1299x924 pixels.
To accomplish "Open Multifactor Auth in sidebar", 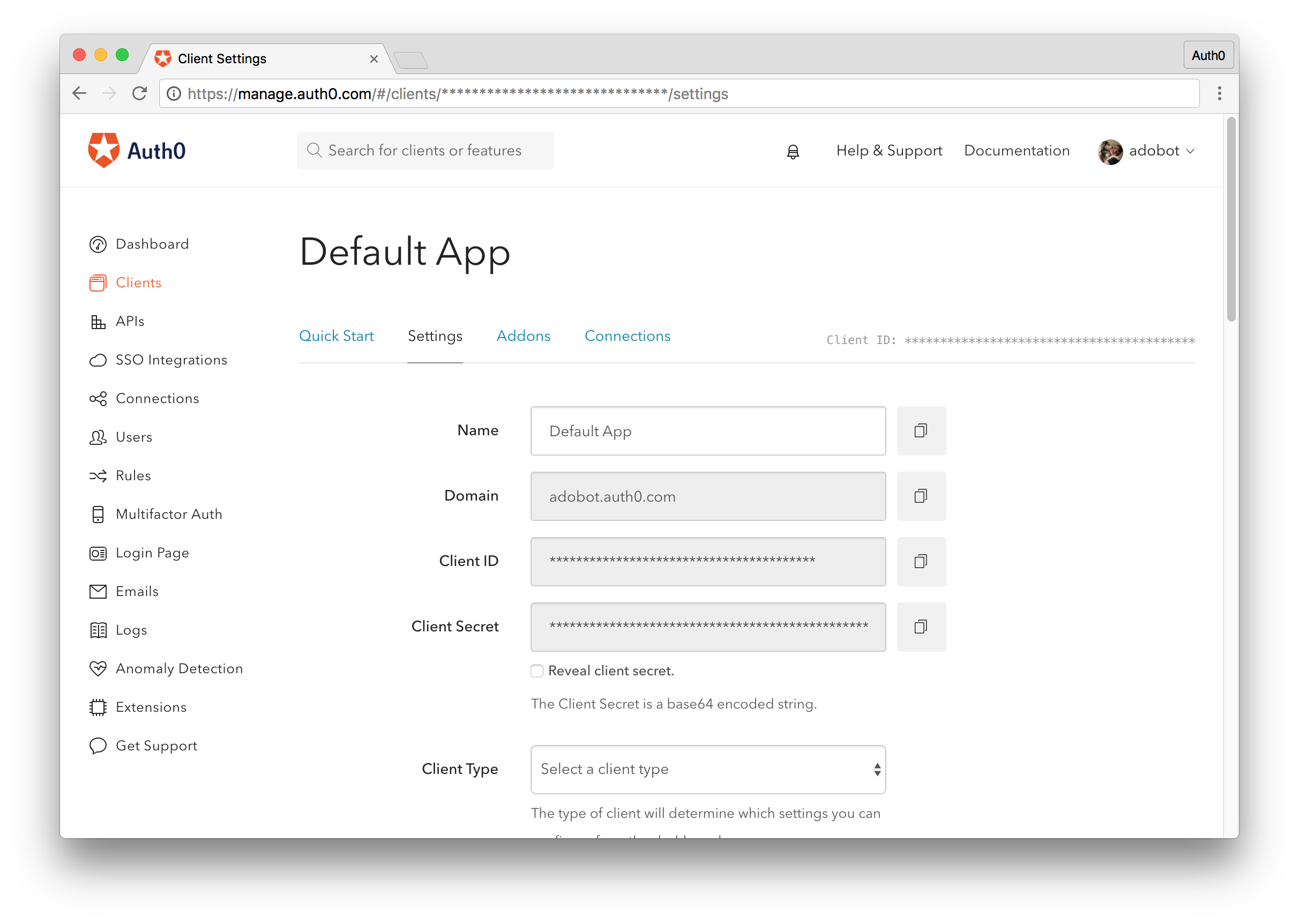I will 168,514.
